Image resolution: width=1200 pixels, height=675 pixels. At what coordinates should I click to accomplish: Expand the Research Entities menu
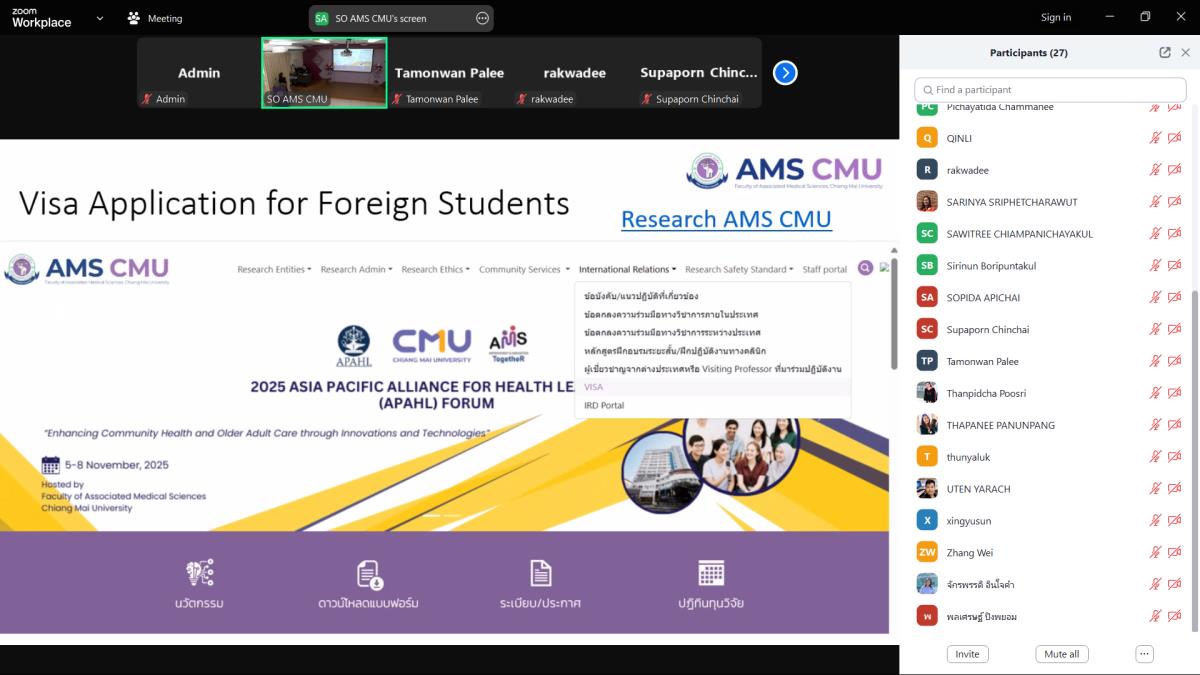(274, 269)
